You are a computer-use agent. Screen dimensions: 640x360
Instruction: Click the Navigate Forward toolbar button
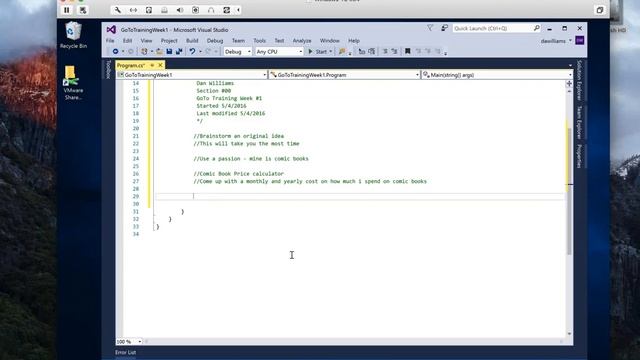tap(131, 52)
